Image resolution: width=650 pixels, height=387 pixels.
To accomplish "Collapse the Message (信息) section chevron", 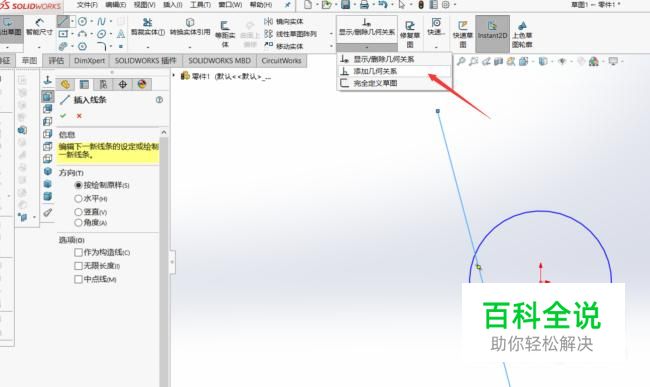I will [164, 133].
